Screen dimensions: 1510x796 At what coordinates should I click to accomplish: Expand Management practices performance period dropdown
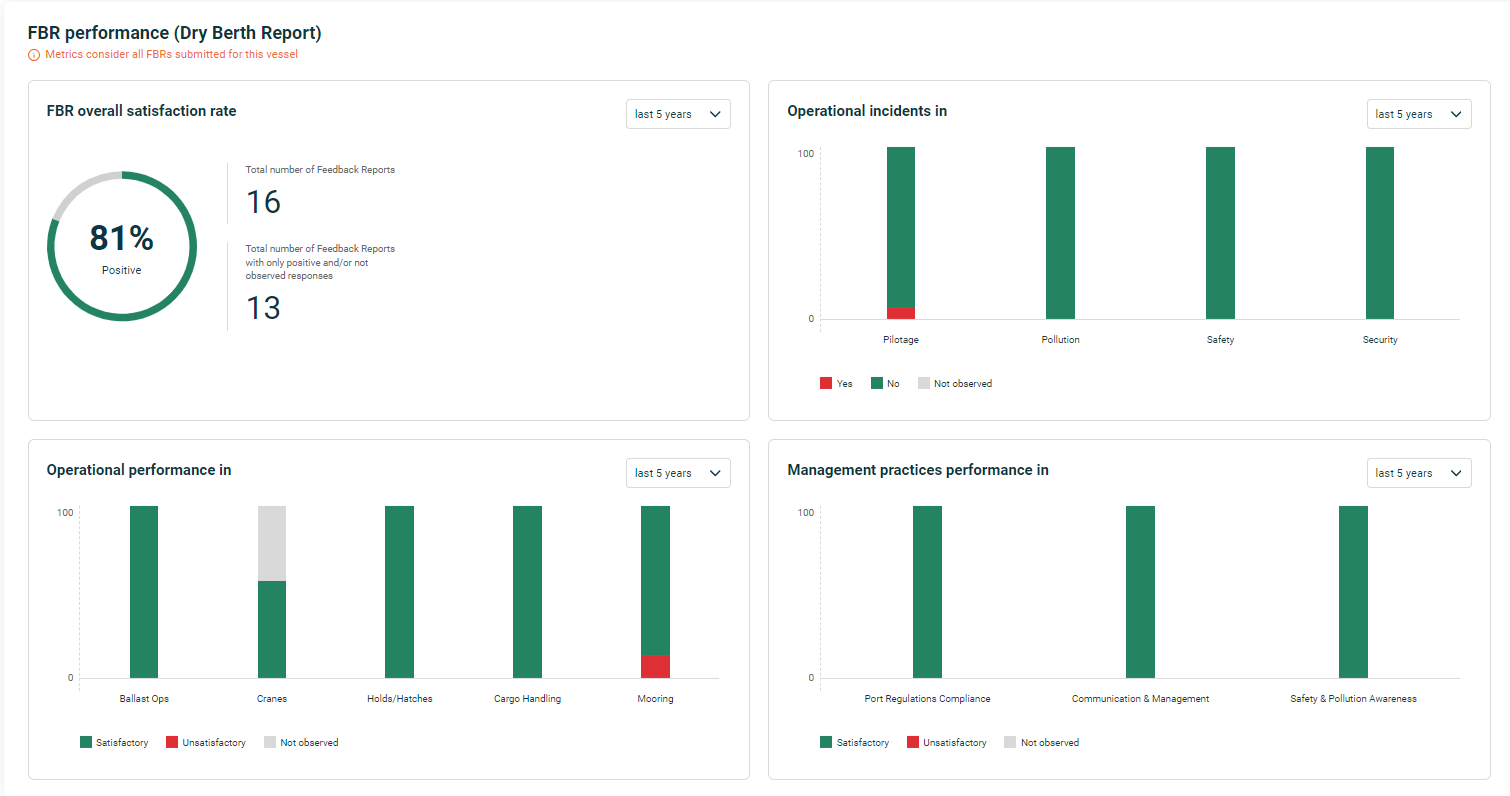coord(1418,473)
